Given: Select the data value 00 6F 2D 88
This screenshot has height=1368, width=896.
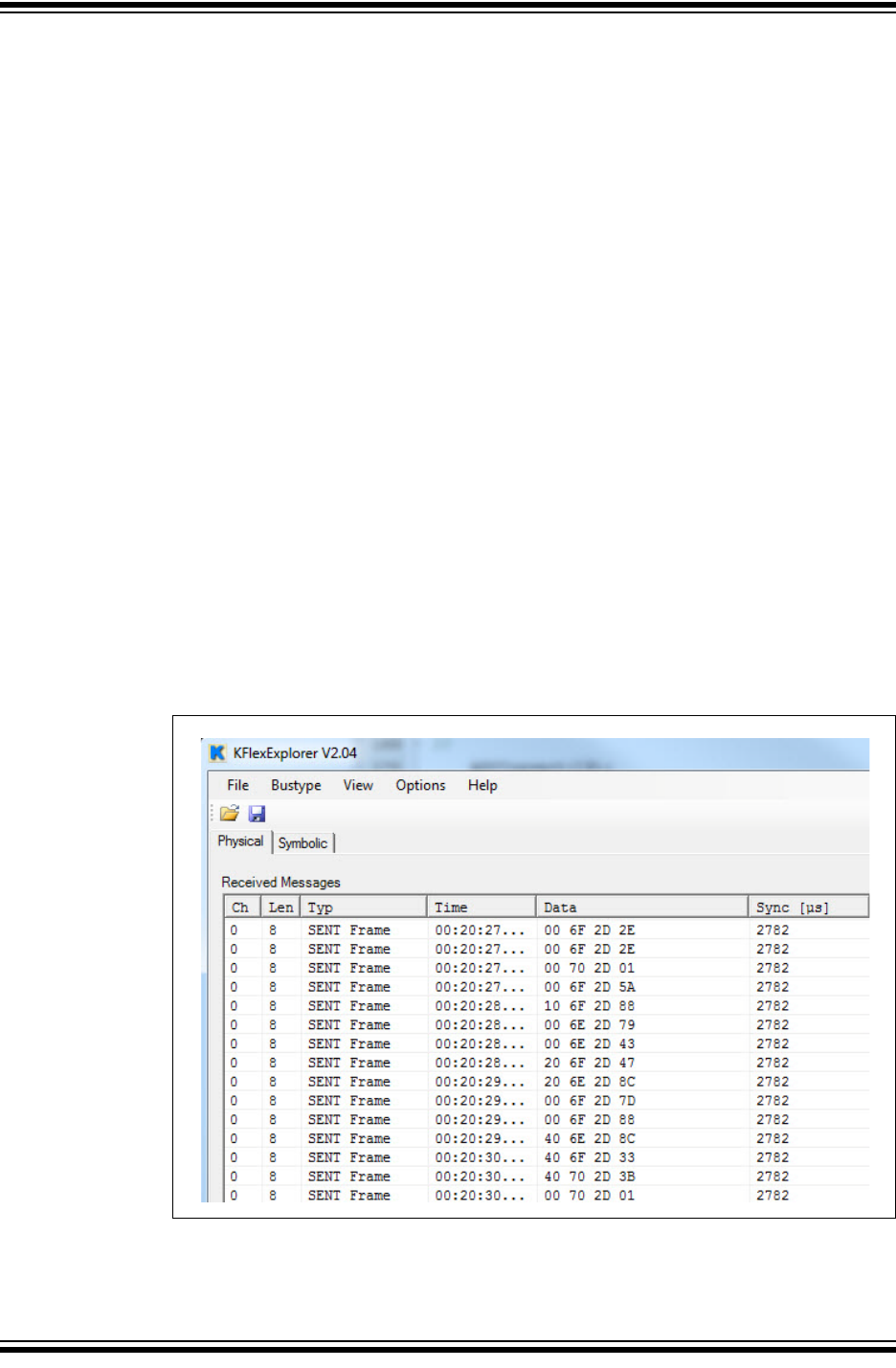Looking at the screenshot, I should pyautogui.click(x=590, y=1119).
